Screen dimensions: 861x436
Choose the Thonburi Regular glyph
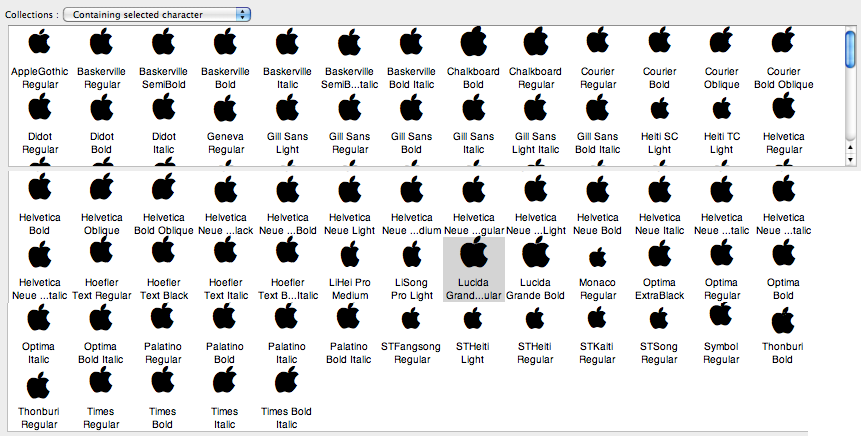coord(38,385)
